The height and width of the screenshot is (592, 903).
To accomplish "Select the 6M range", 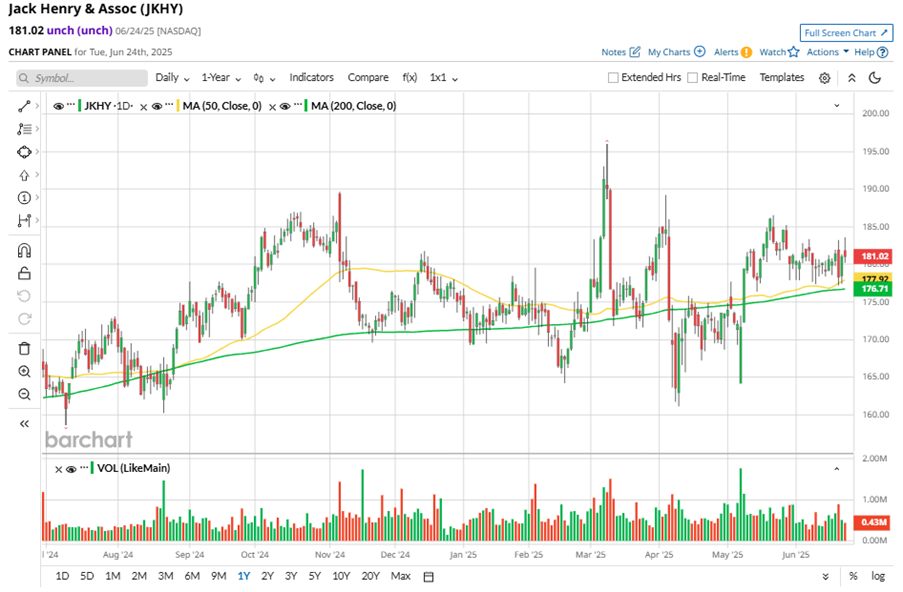I will point(192,576).
